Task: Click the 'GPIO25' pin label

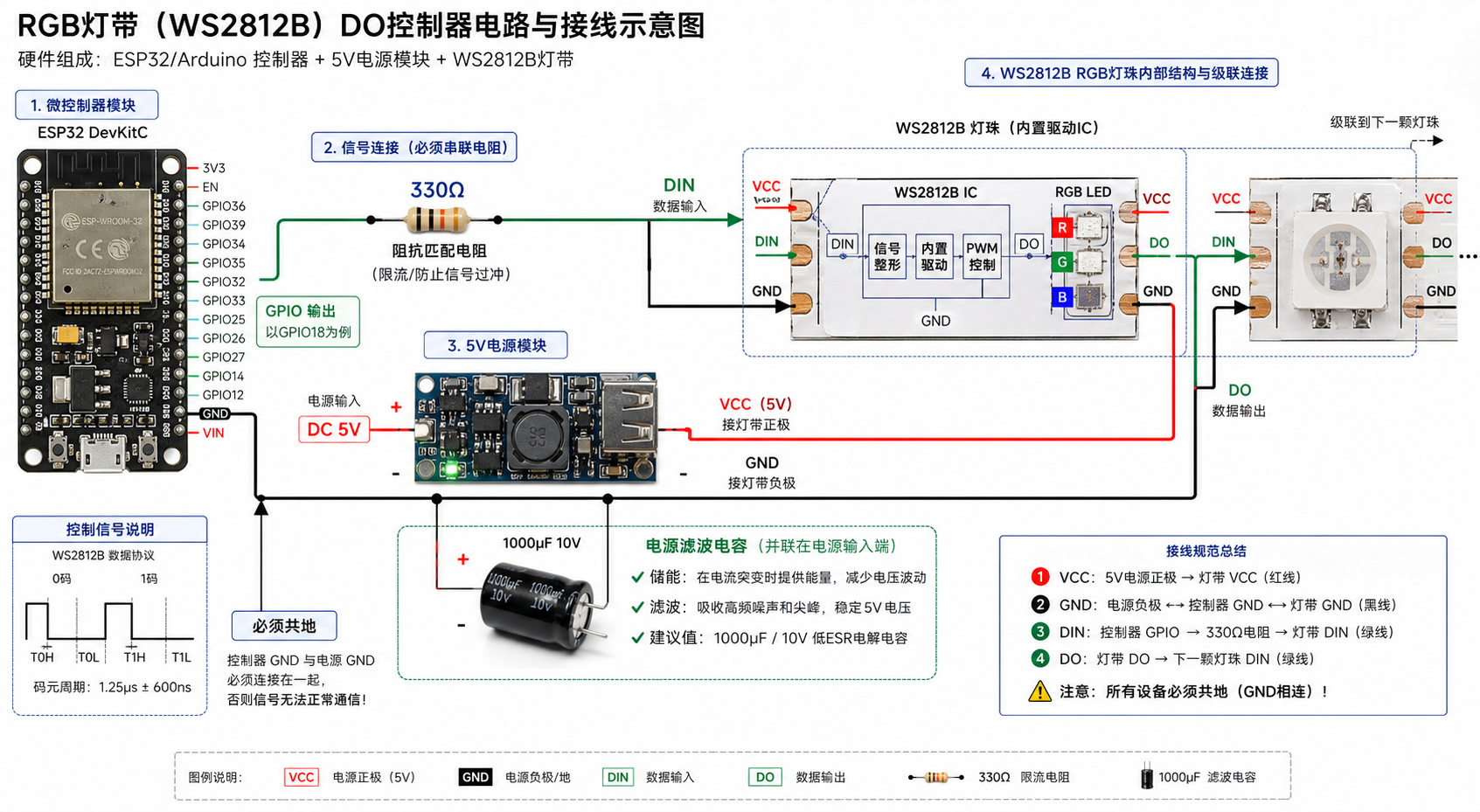Action: click(x=224, y=320)
